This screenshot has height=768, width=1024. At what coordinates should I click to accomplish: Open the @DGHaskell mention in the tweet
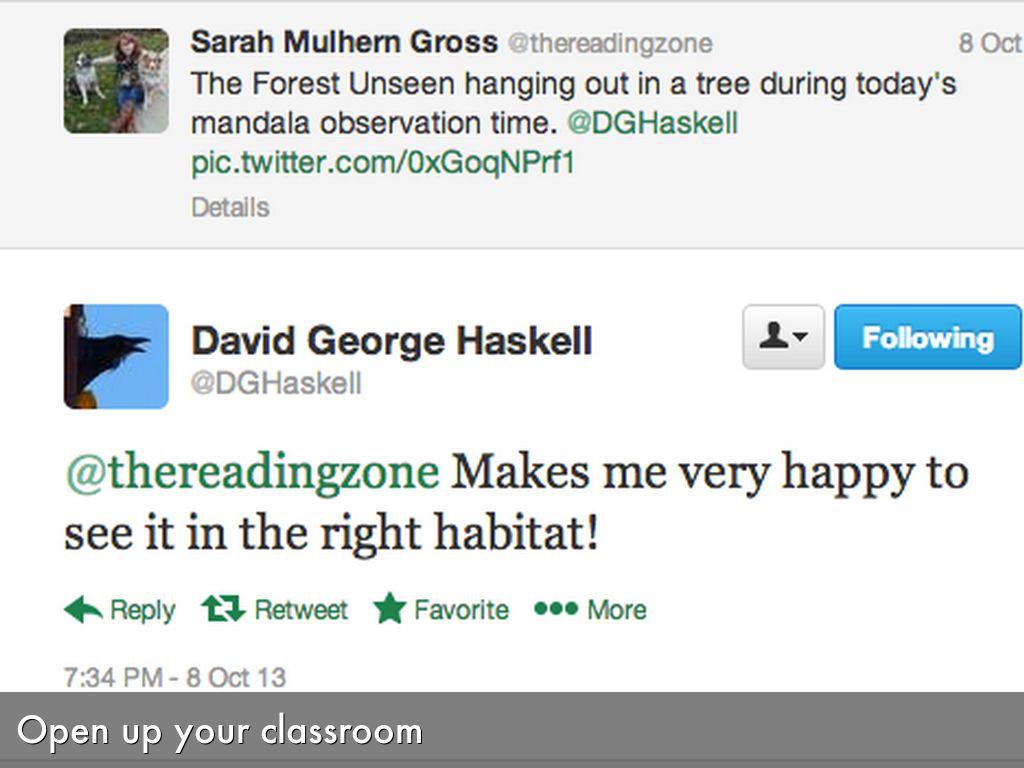click(652, 123)
